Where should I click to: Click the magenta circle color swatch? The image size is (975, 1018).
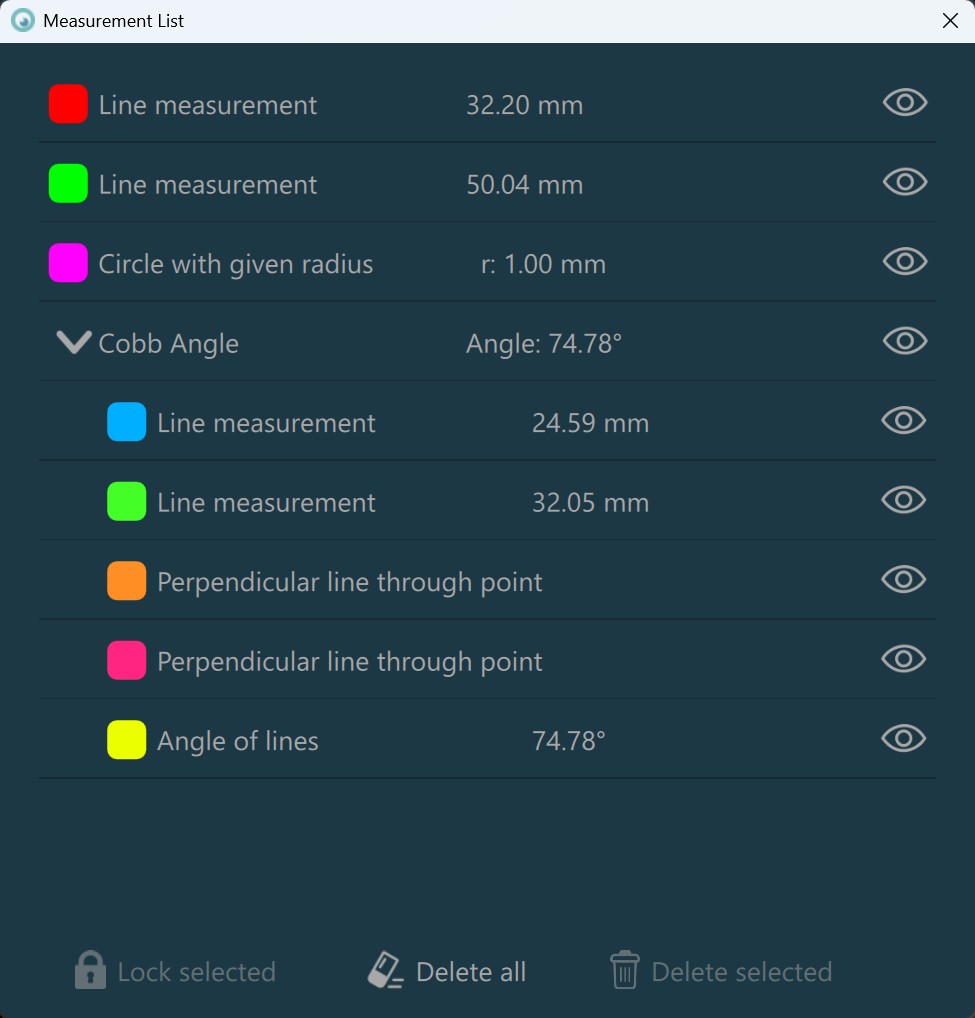[68, 263]
